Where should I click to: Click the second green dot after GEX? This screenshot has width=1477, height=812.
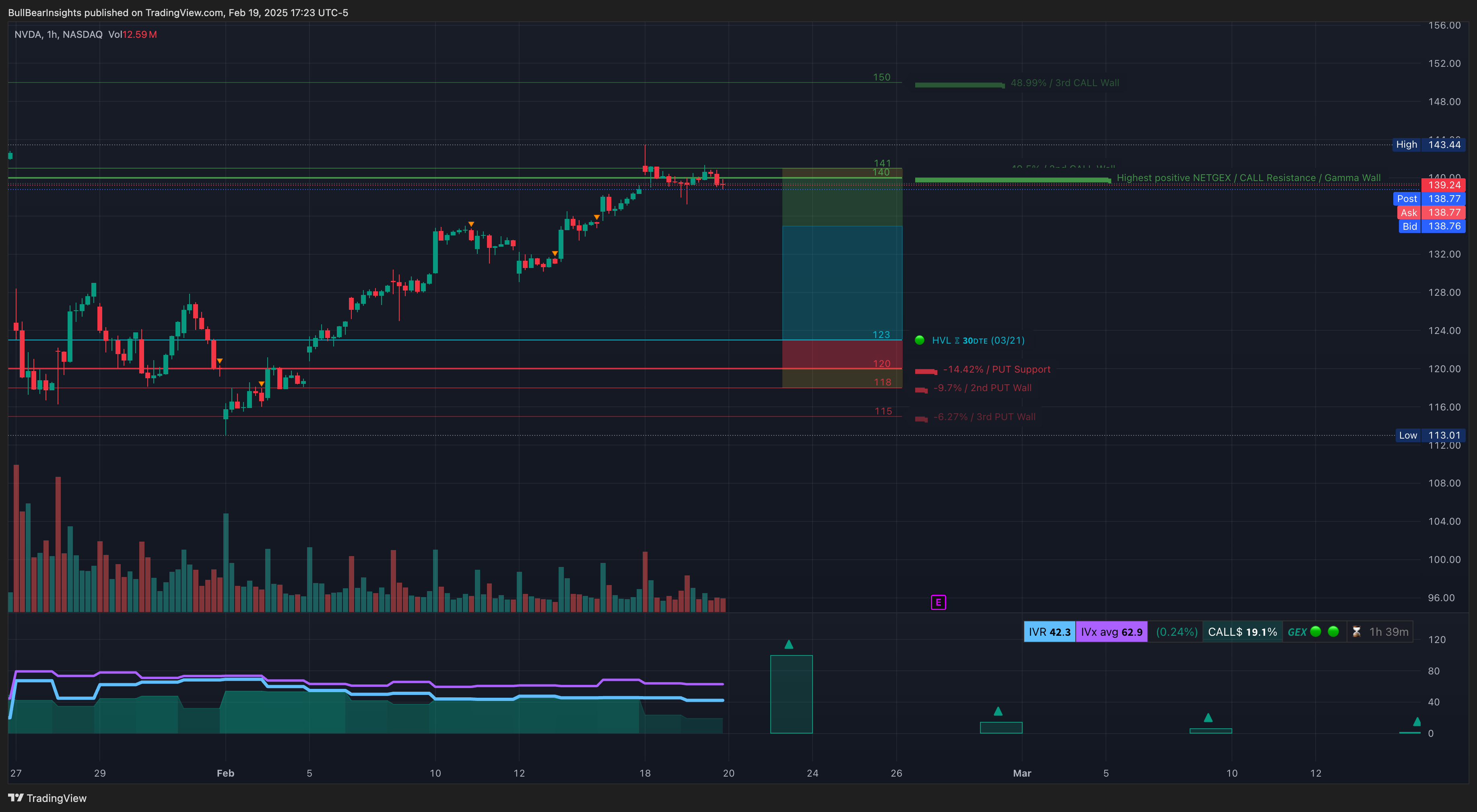click(x=1334, y=631)
